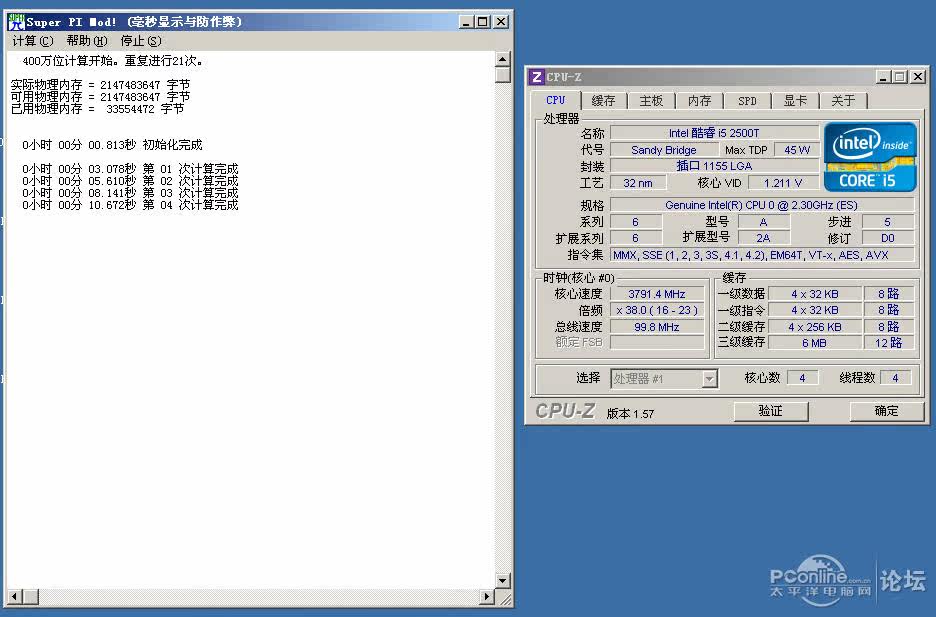
Task: Click the 99.8 MHz bus speed value
Action: click(x=657, y=327)
